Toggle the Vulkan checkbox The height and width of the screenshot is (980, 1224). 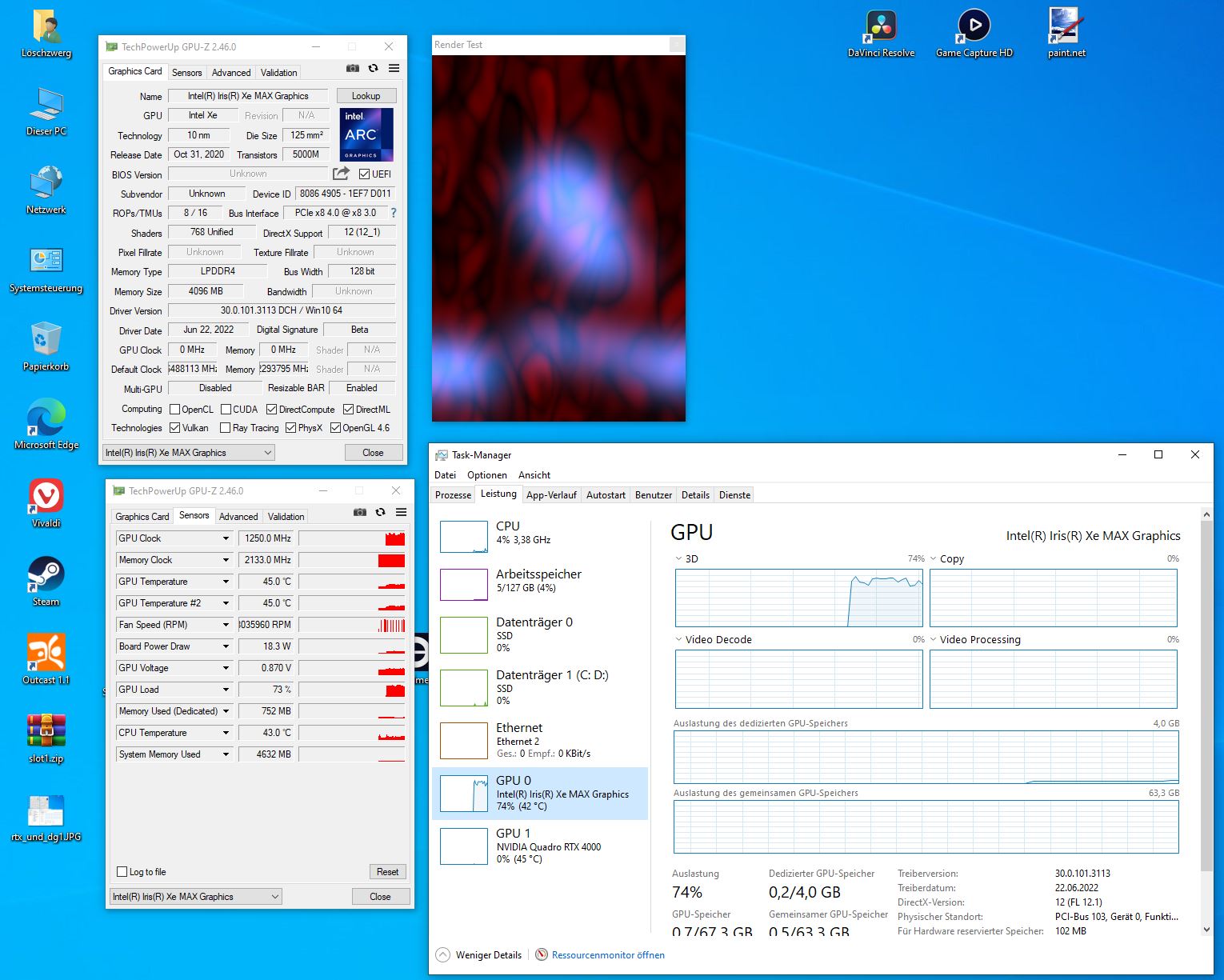175,428
